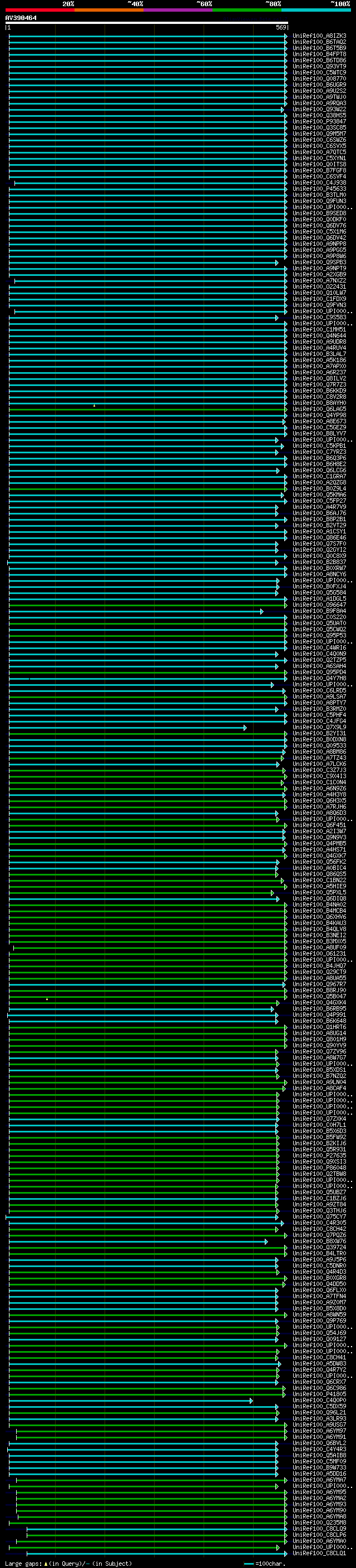The width and height of the screenshot is (356, 1568).
Task: Open hit UniRef100_A7TZ43
Action: (319, 759)
